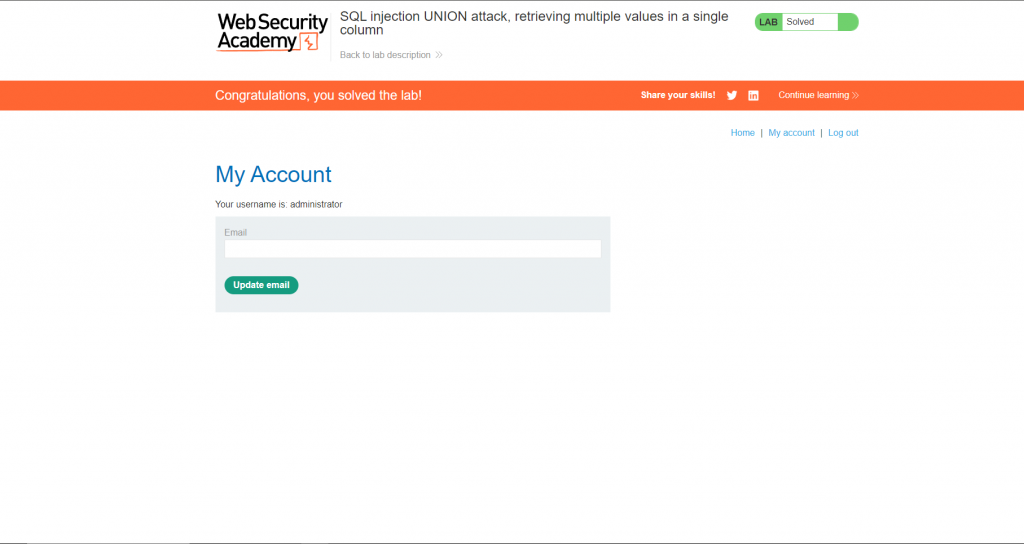Open the Home navigation link
Screen dimensions: 1024x544
(x=742, y=133)
